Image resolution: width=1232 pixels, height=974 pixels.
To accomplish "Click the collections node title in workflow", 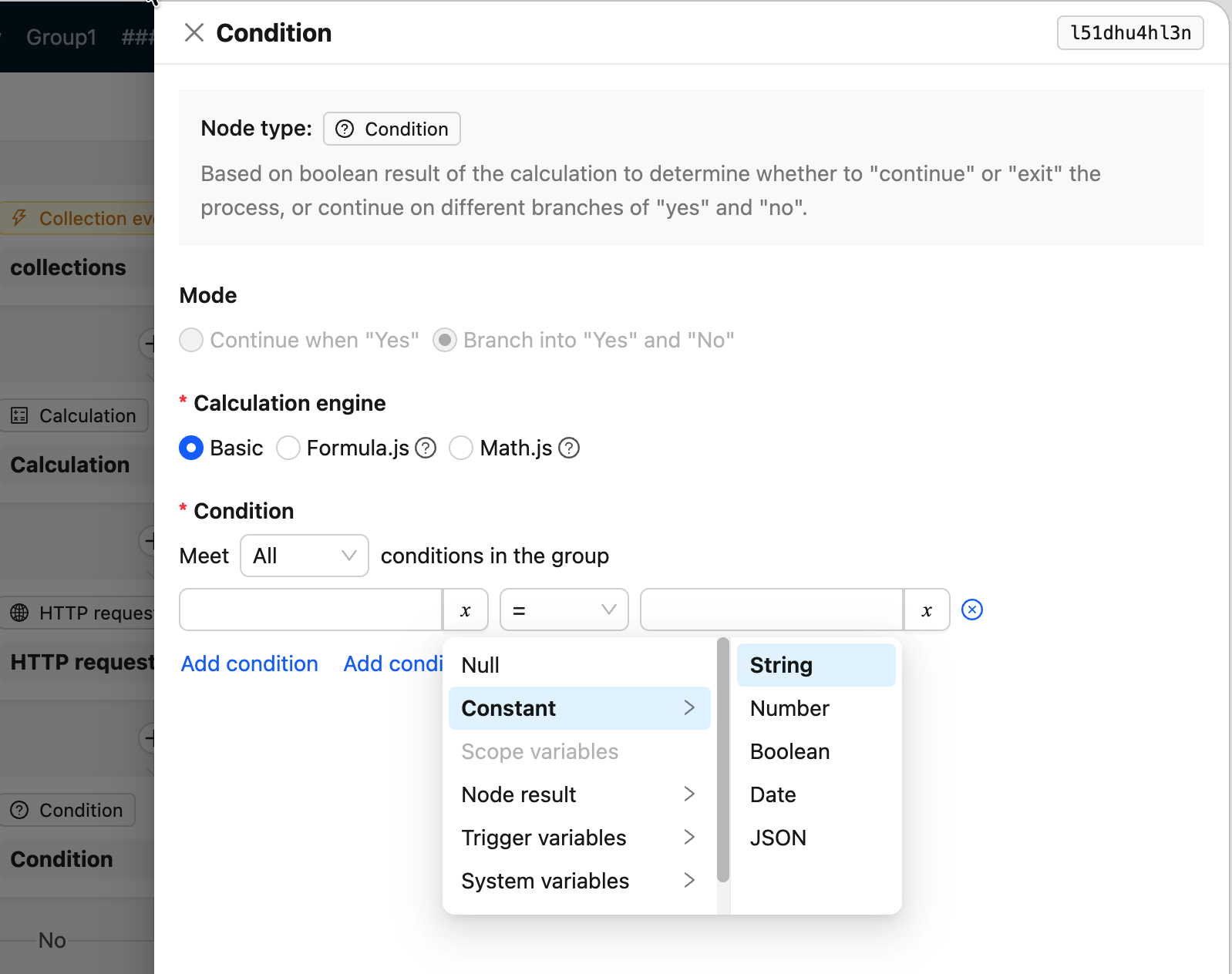I will pyautogui.click(x=68, y=267).
